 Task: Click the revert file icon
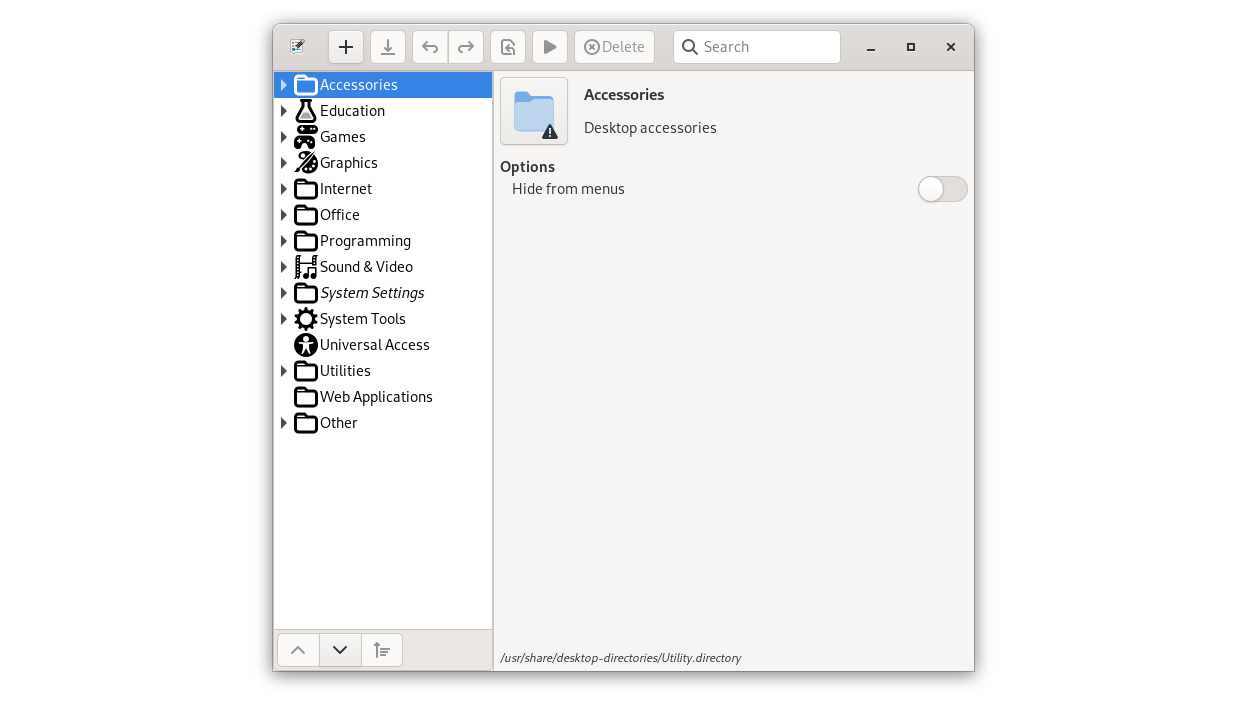pyautogui.click(x=508, y=47)
